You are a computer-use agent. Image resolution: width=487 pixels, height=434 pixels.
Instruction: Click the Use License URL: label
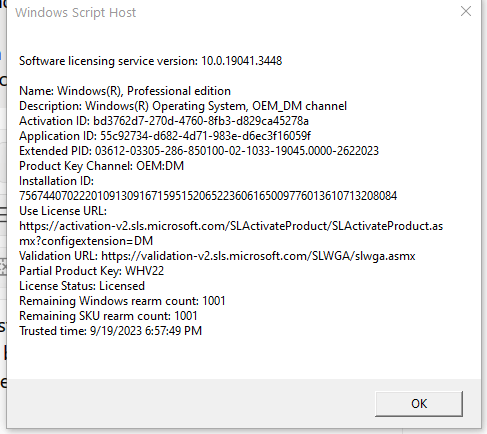63,211
